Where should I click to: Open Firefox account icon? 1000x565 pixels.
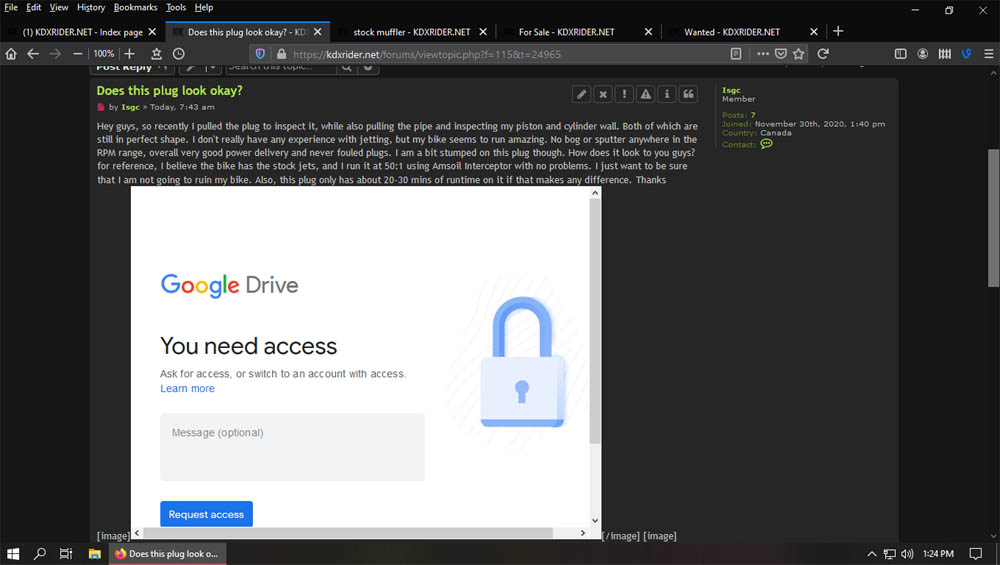[x=922, y=54]
